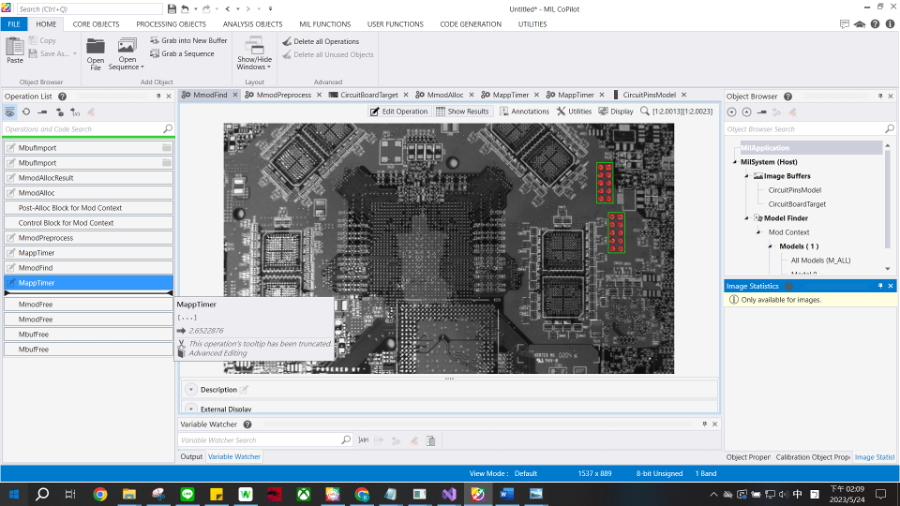Click the collapse-all icon in Operation List toolbar

point(42,112)
